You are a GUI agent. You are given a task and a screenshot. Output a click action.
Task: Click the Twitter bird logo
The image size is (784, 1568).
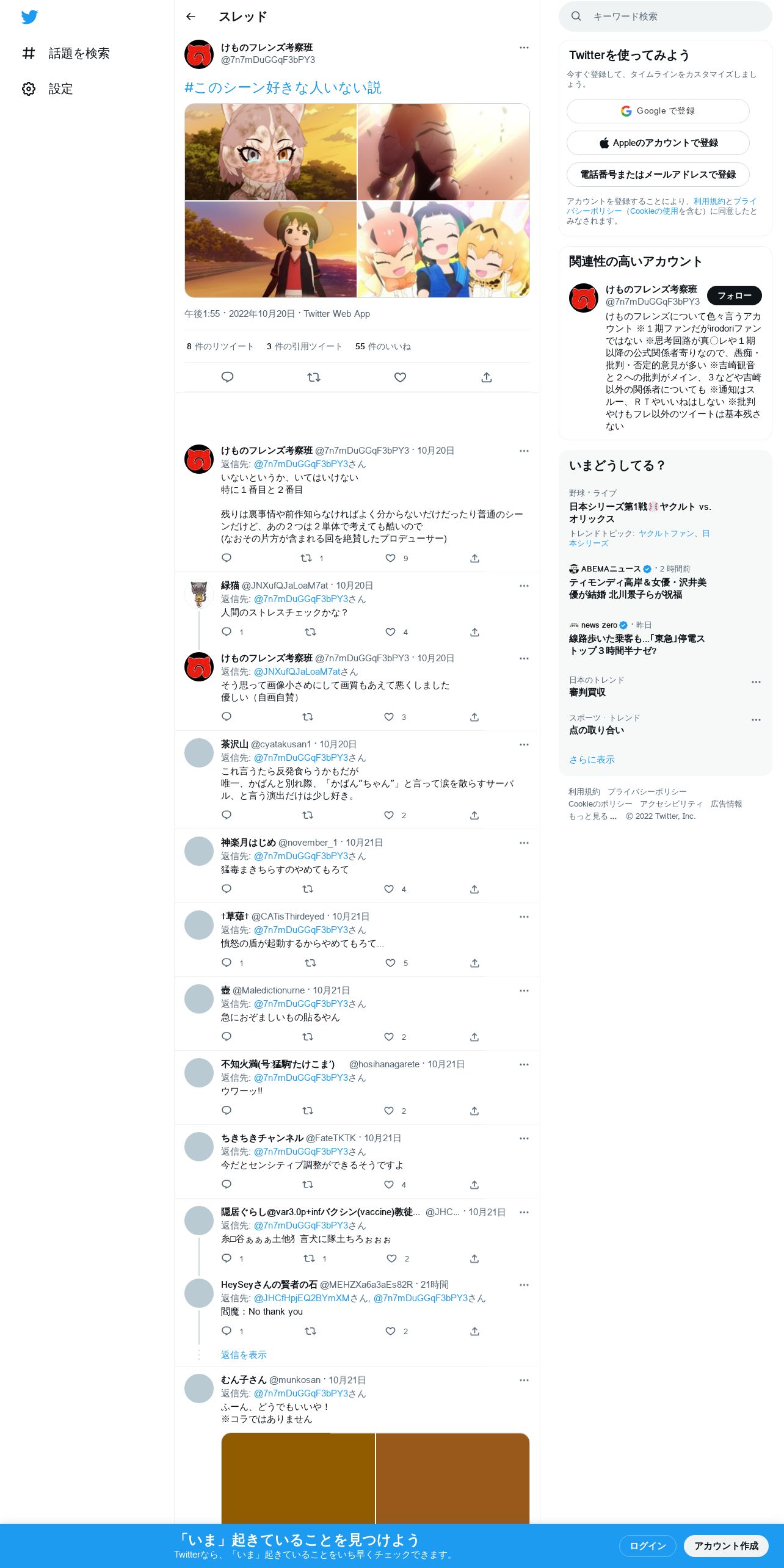pos(29,16)
